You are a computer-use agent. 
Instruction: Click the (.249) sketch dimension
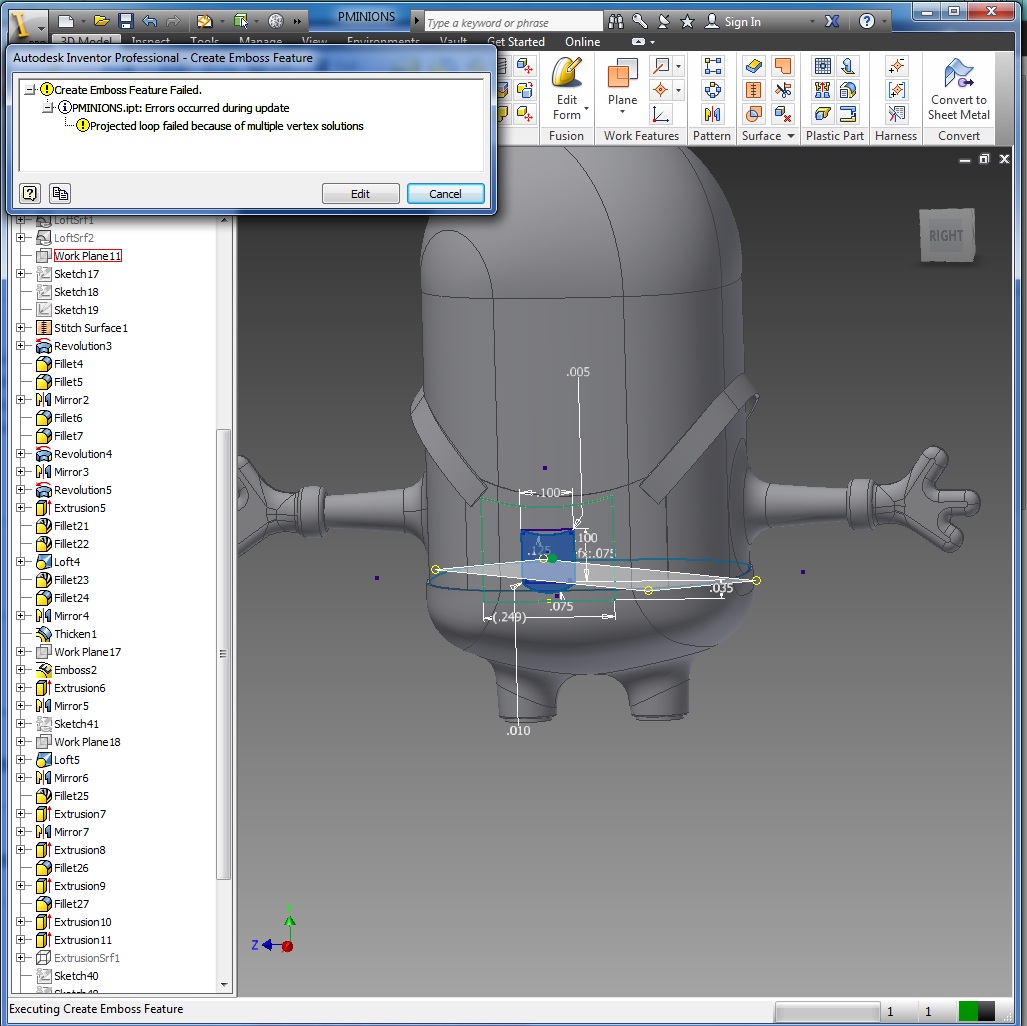pos(509,617)
